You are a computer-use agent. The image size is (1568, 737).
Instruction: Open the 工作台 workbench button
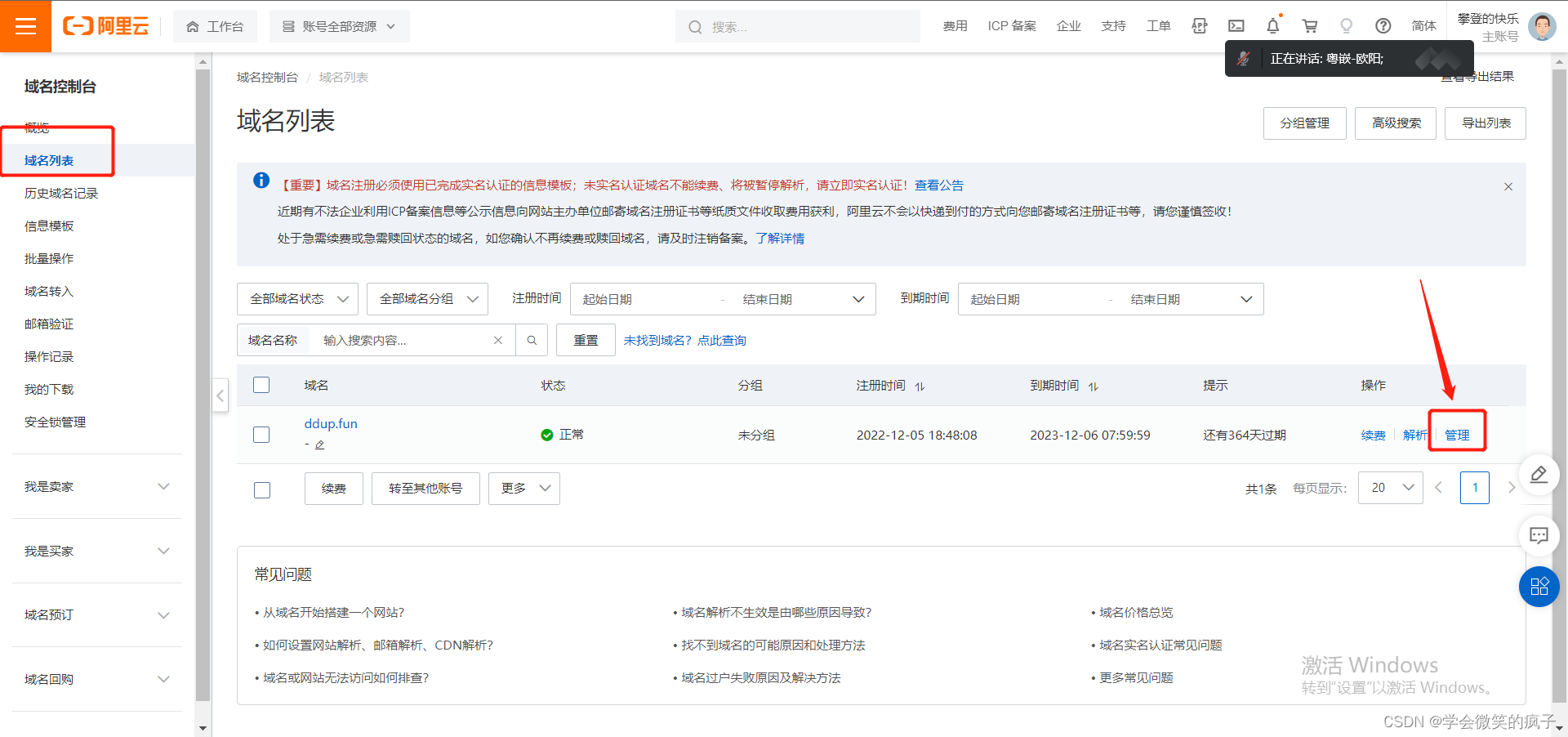coord(215,26)
